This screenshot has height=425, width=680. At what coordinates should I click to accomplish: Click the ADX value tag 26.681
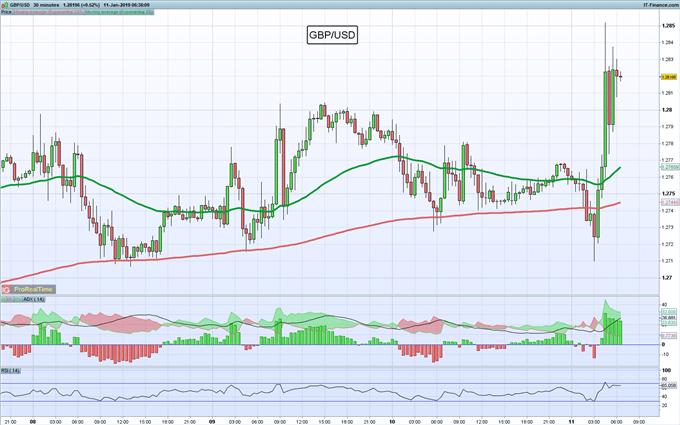(x=668, y=317)
